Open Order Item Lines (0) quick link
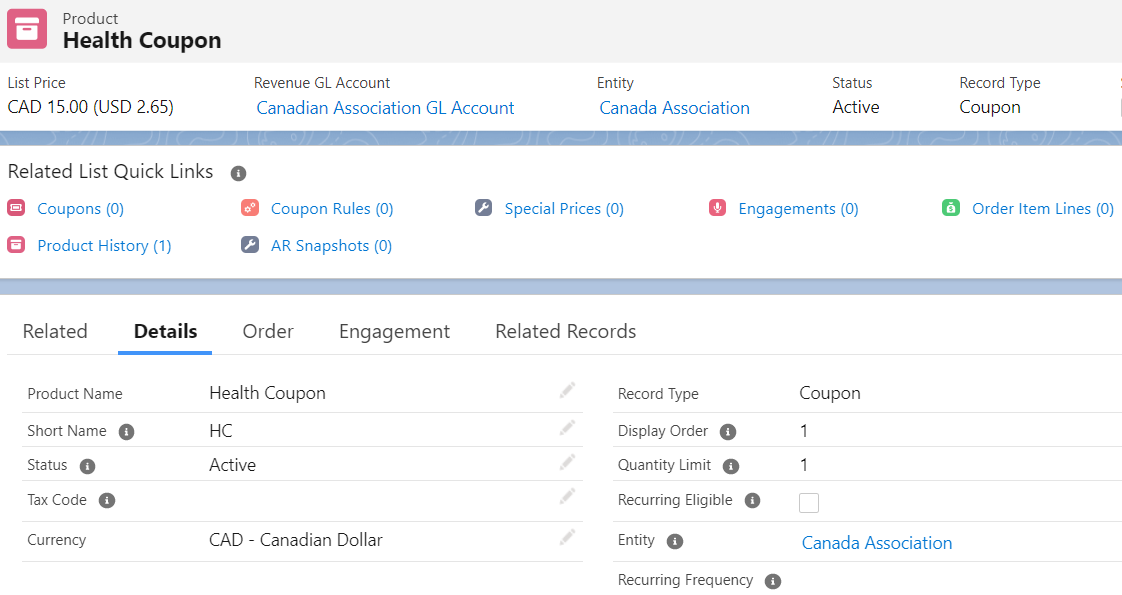This screenshot has width=1122, height=595. [x=1042, y=209]
